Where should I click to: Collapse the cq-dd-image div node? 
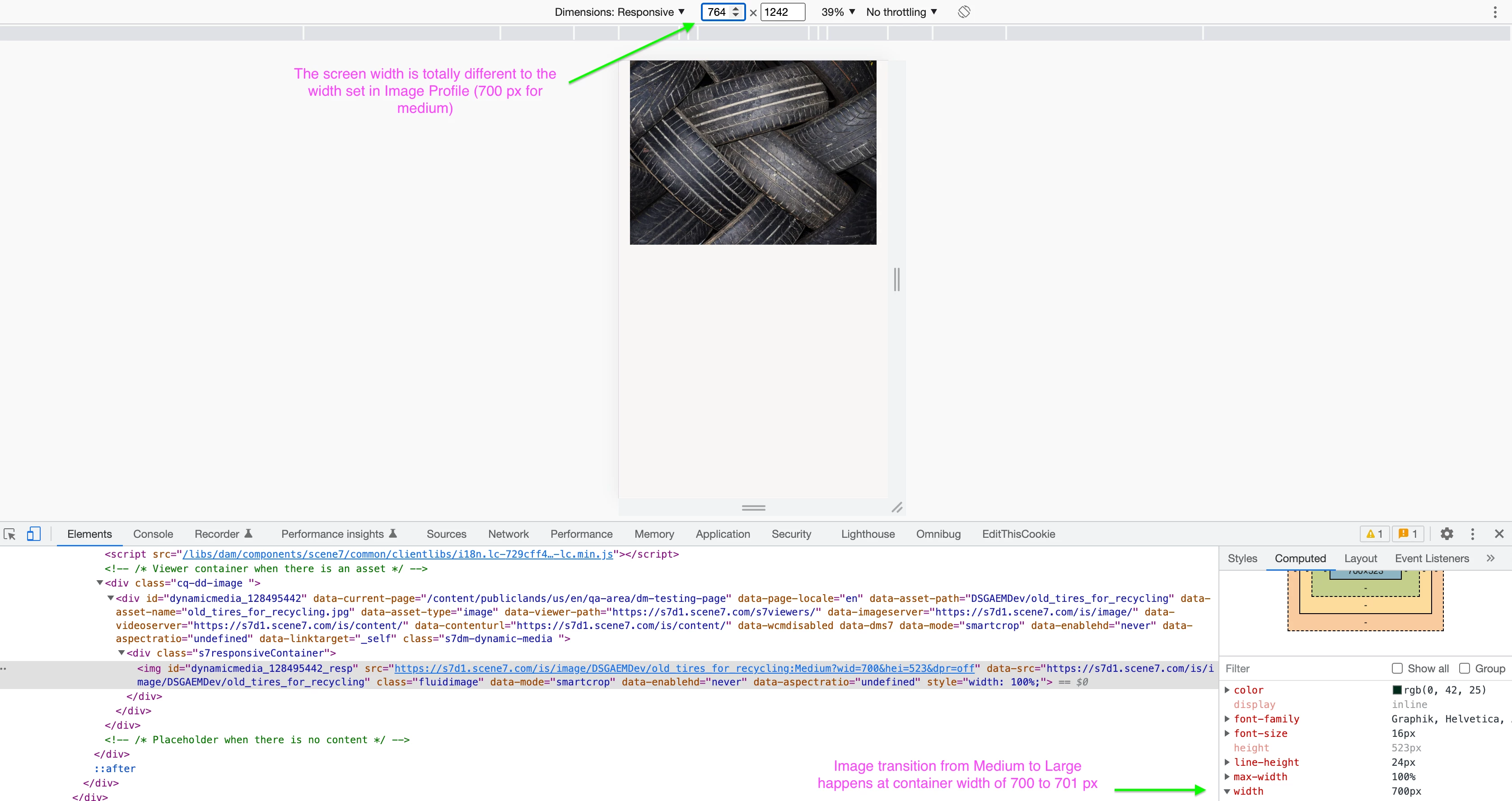click(x=100, y=583)
